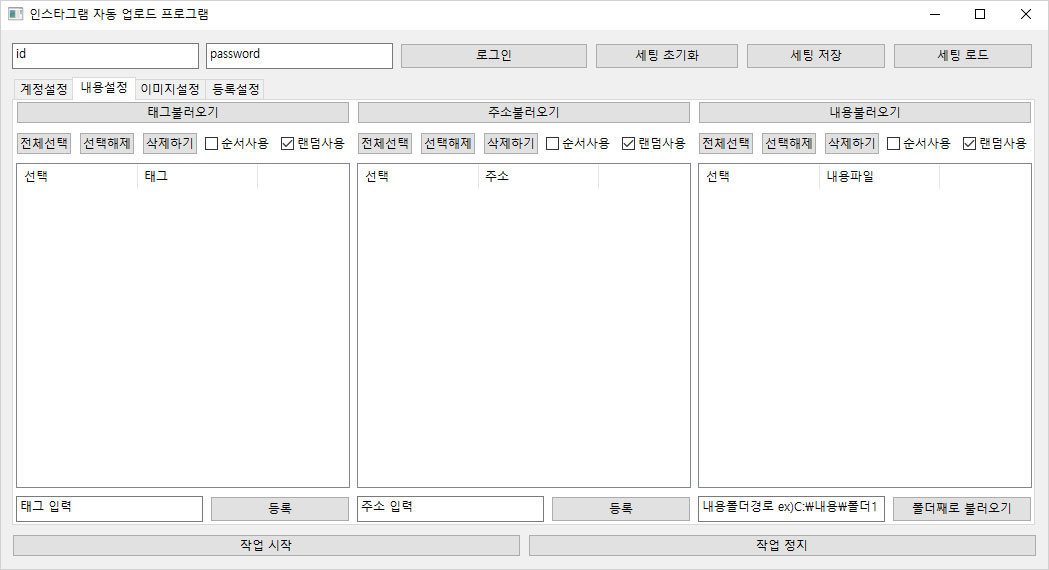Click the 주소 입력 input field
Image resolution: width=1049 pixels, height=570 pixels.
pyautogui.click(x=450, y=508)
